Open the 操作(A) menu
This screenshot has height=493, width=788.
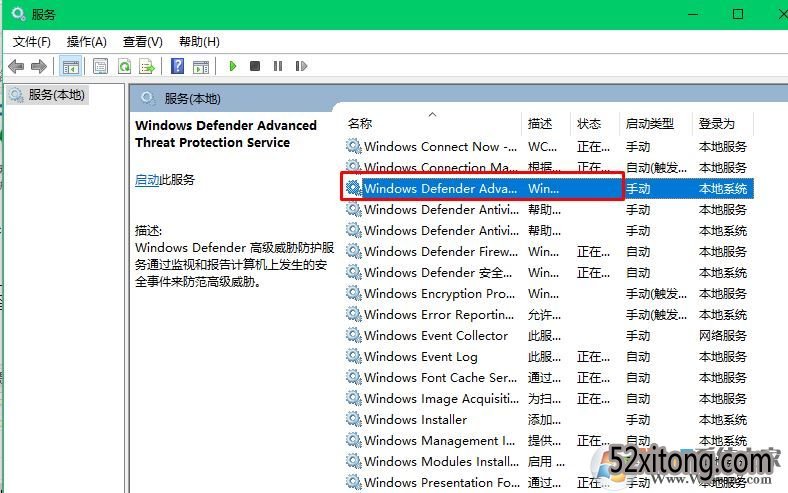(86, 42)
